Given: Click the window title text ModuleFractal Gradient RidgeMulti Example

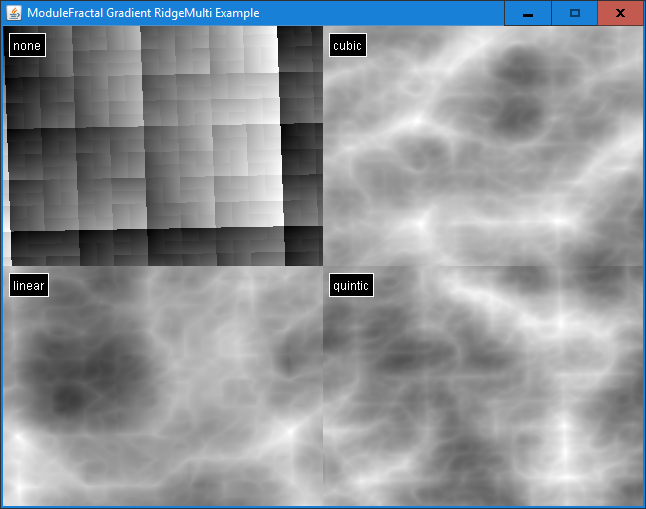Looking at the screenshot, I should coord(143,13).
